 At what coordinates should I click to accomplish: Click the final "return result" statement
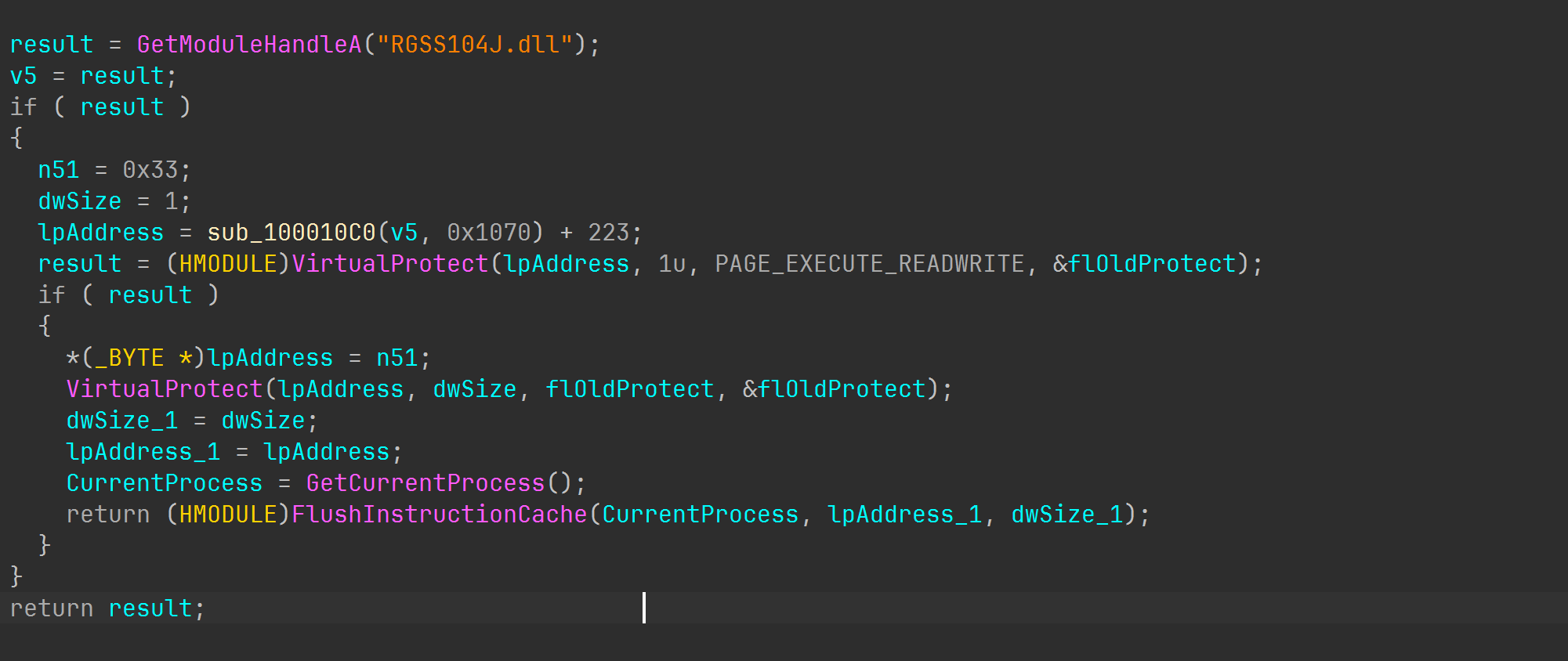107,609
